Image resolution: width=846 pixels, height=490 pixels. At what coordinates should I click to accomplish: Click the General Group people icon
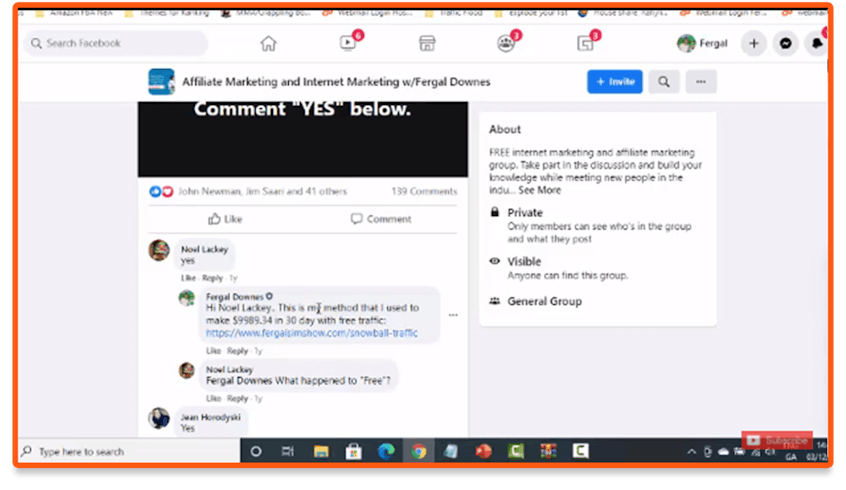494,301
